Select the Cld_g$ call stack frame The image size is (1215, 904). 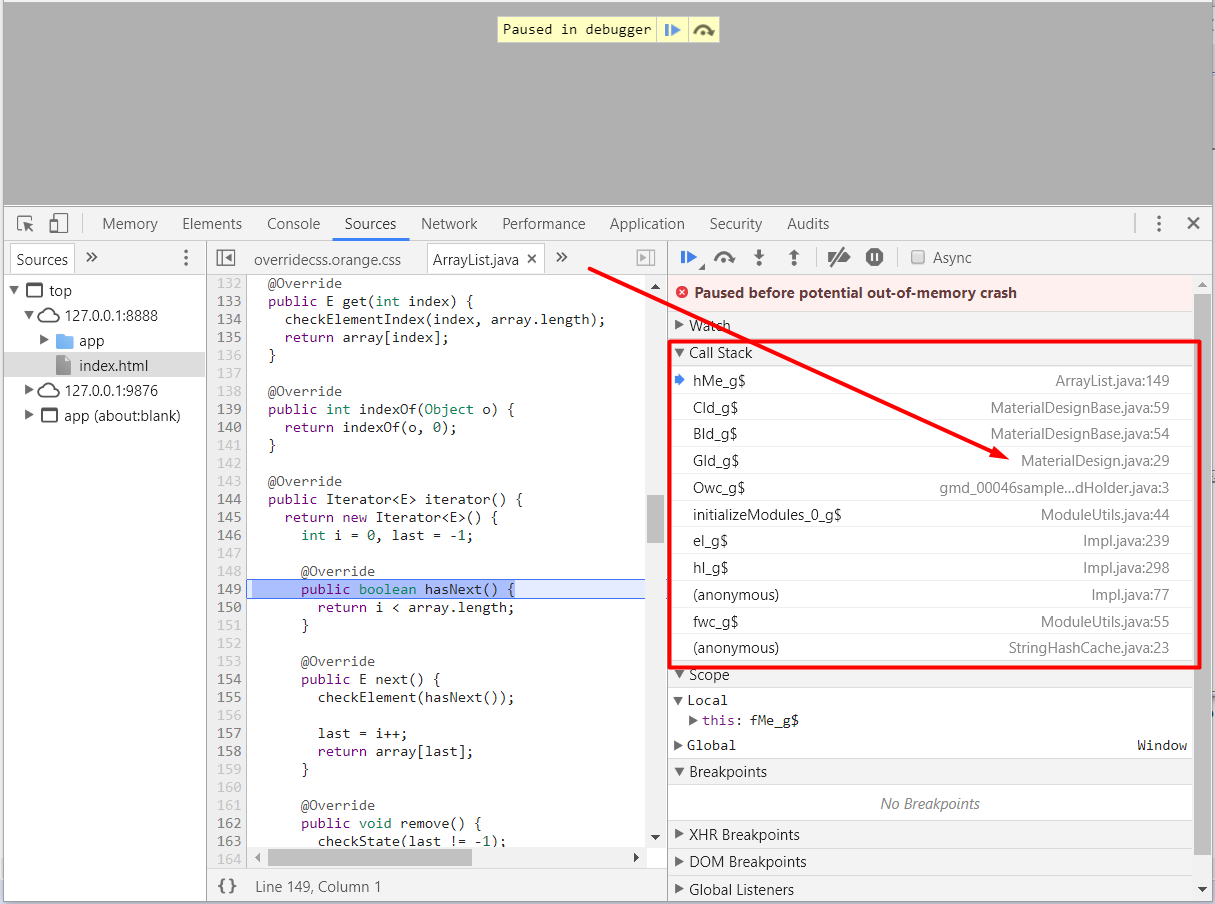930,408
